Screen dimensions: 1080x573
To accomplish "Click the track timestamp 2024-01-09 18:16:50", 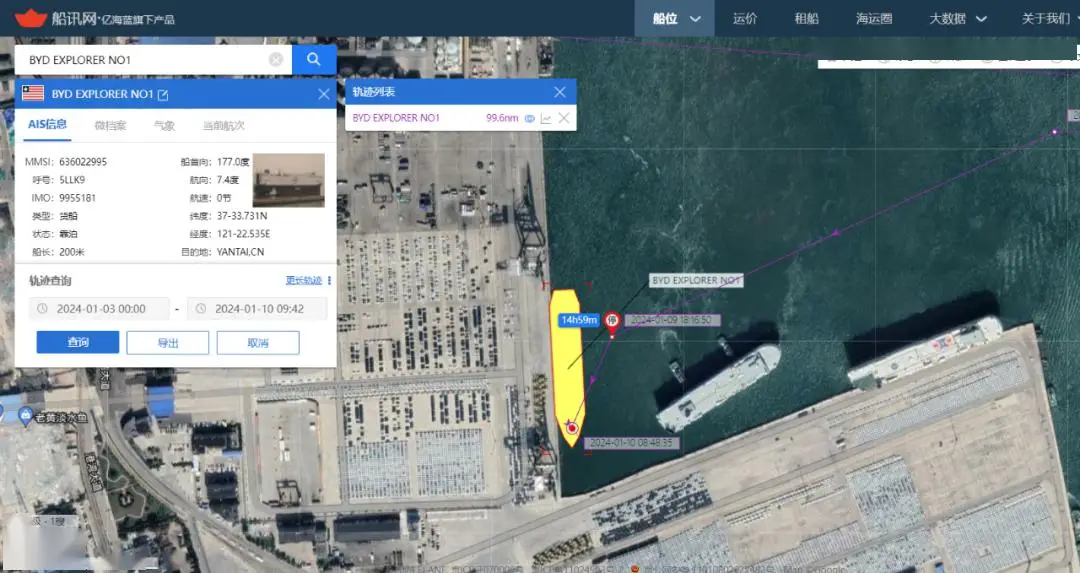I will coord(672,320).
